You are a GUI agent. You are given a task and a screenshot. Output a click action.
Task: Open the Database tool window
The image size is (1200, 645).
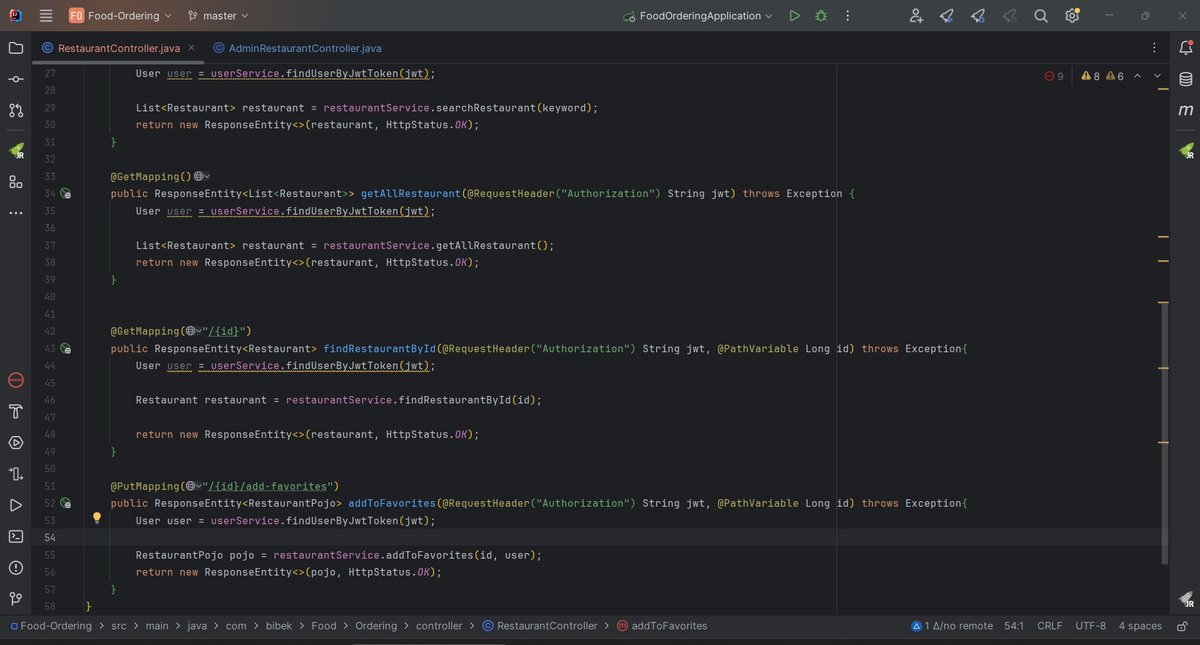coord(1186,79)
